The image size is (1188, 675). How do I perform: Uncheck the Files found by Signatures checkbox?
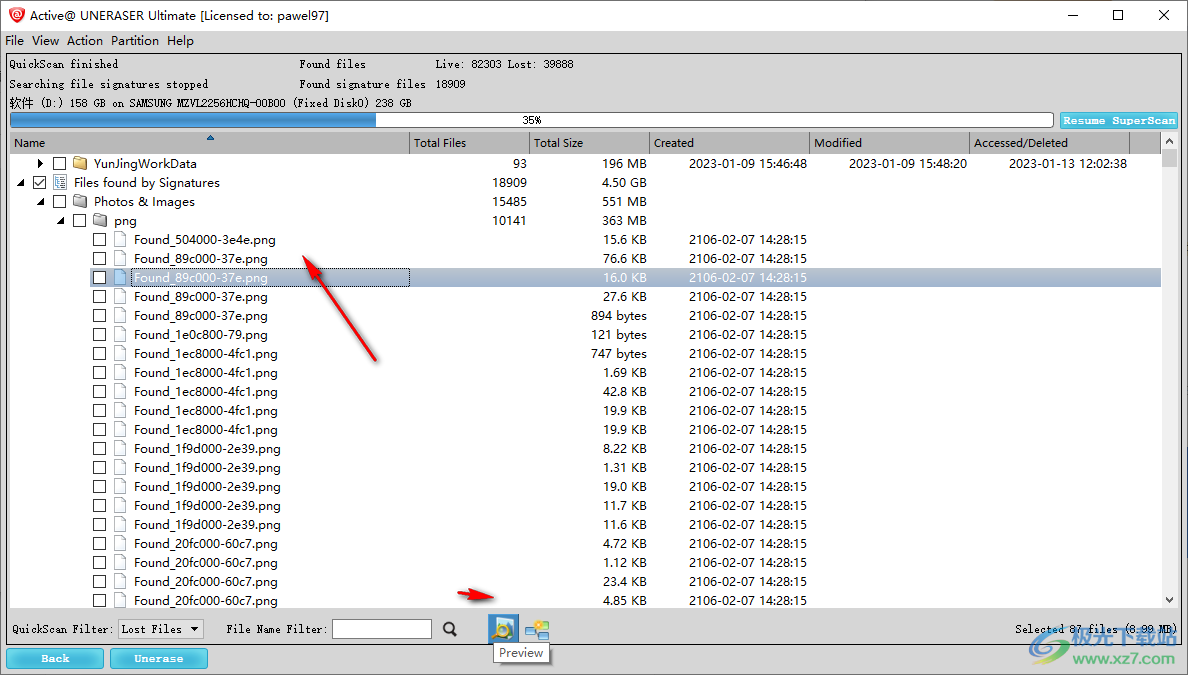pos(39,183)
